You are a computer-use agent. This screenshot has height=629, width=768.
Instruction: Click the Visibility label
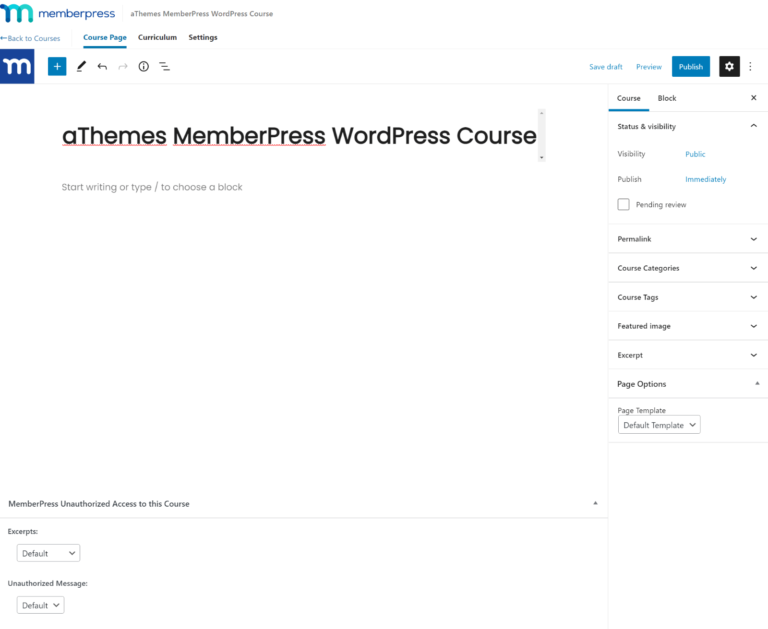[x=631, y=154]
